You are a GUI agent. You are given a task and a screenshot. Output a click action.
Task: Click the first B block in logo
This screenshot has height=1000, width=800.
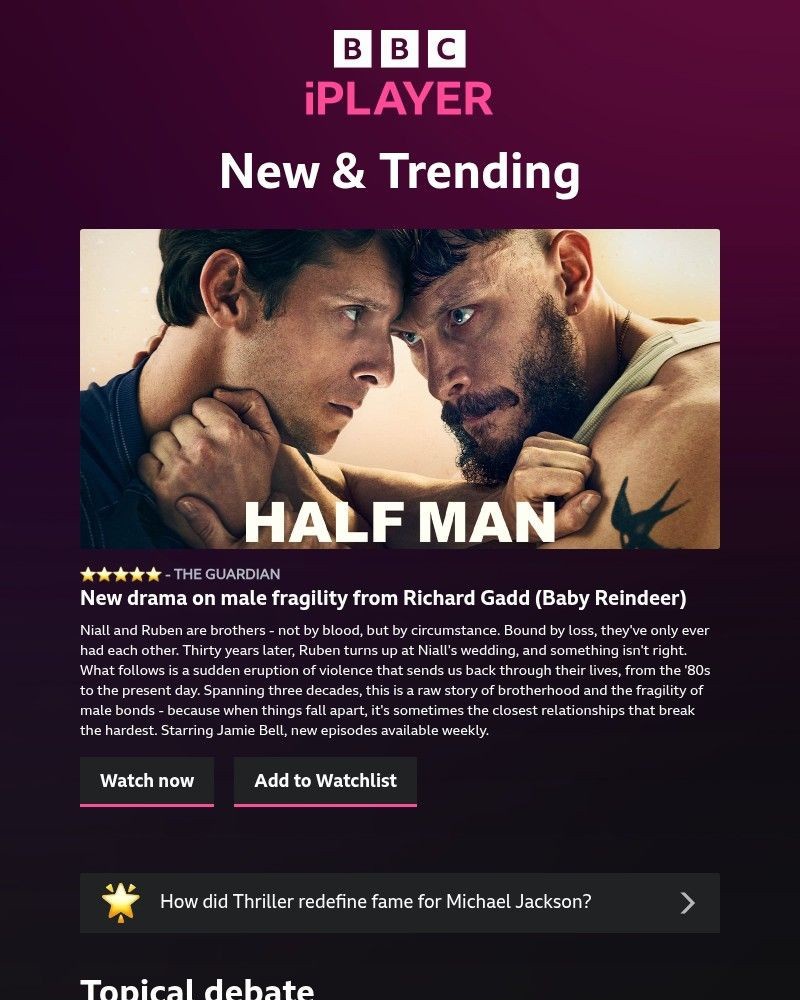(x=352, y=48)
